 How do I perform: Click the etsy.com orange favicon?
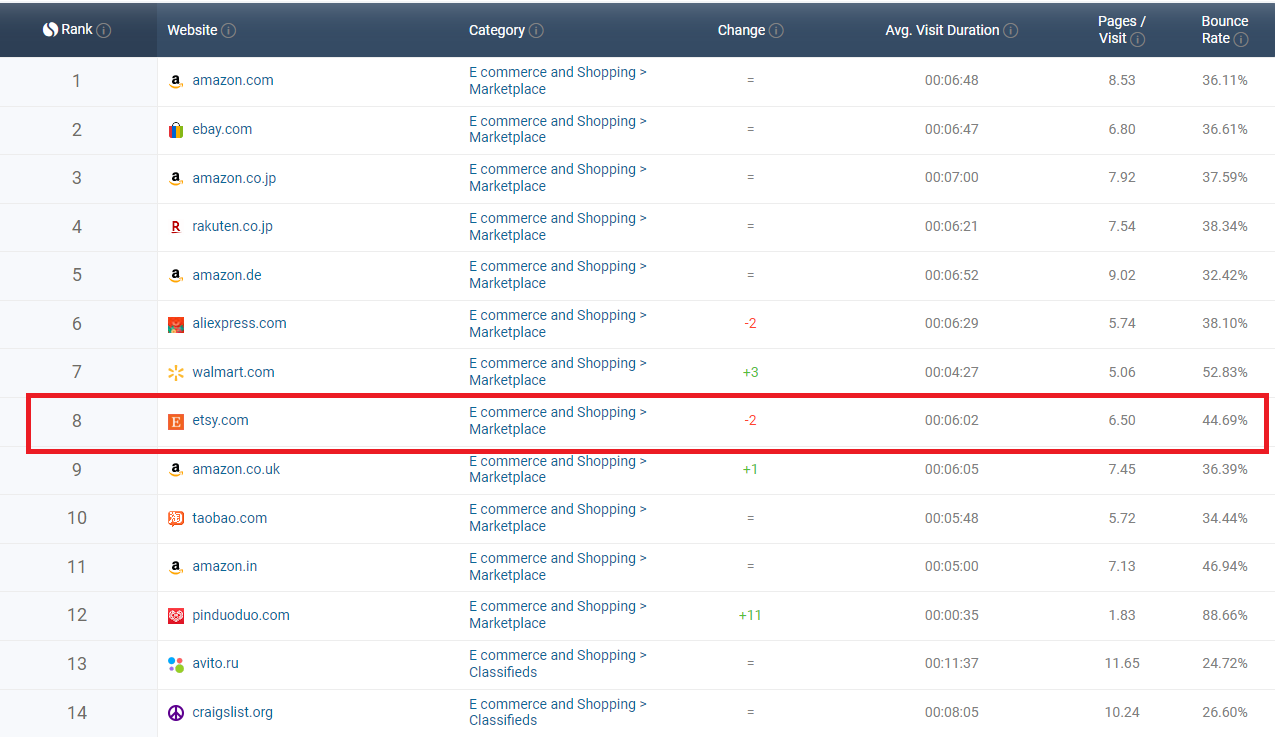click(x=176, y=421)
